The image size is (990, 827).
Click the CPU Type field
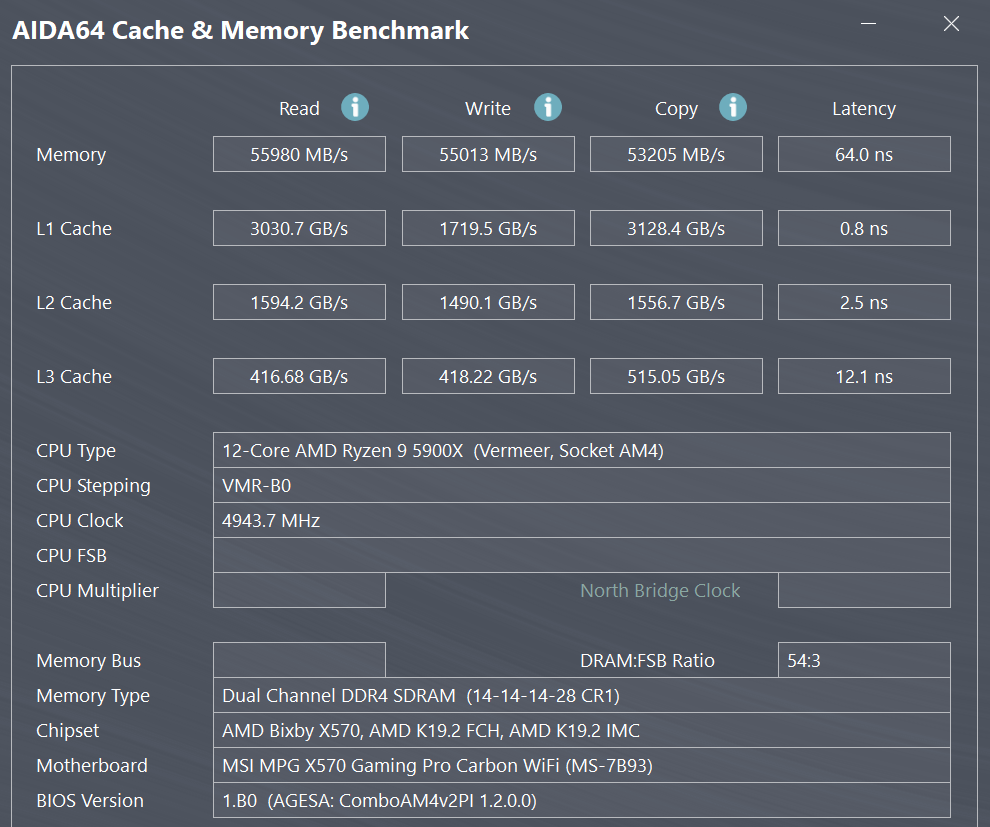pos(581,451)
